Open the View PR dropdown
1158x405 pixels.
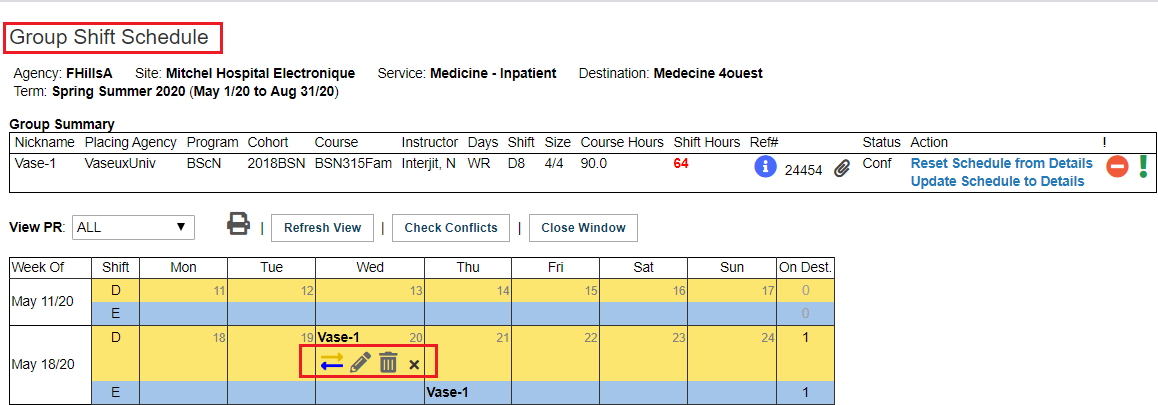pyautogui.click(x=133, y=228)
